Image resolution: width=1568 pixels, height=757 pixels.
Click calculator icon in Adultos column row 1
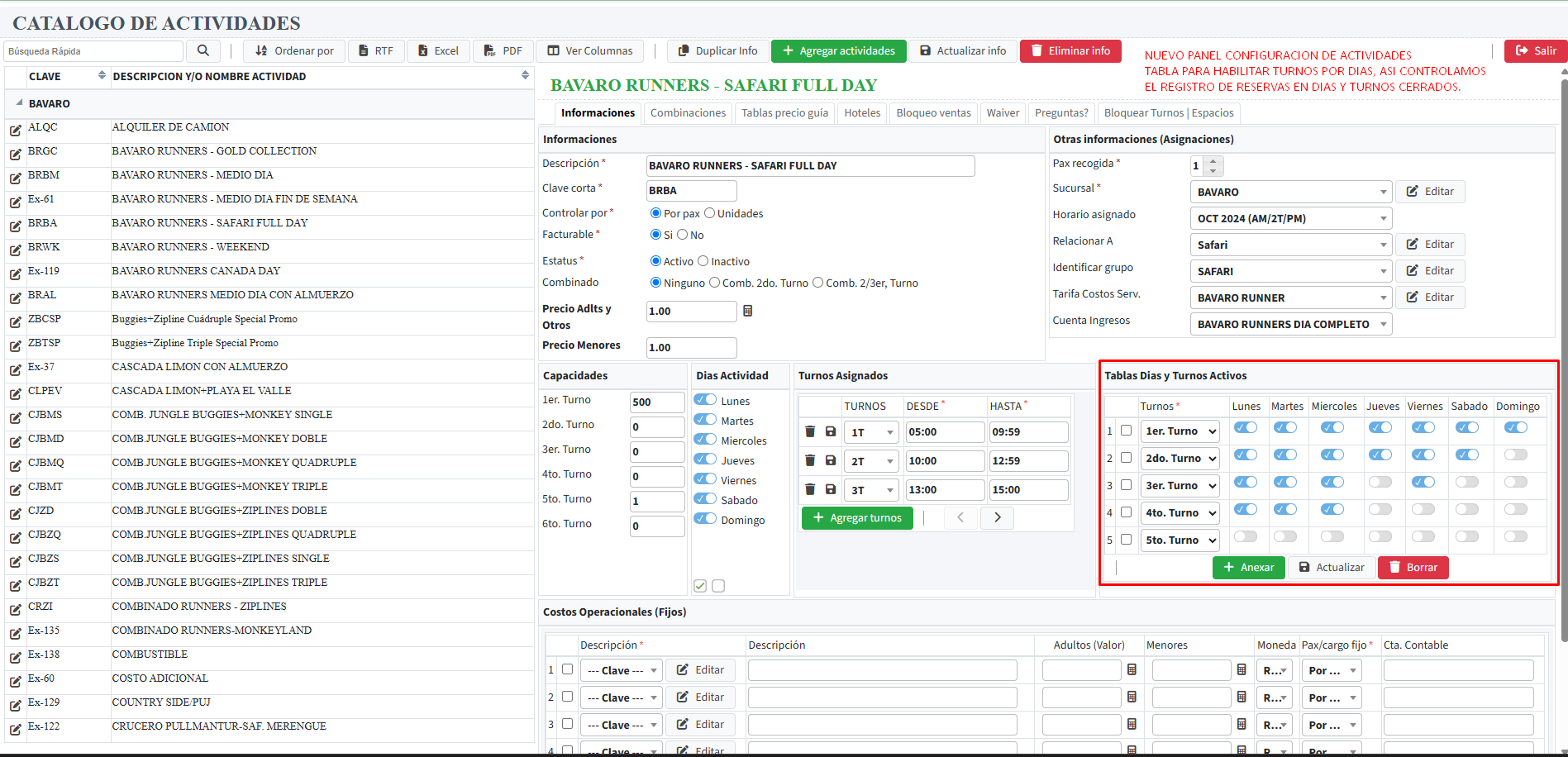[x=1132, y=669]
